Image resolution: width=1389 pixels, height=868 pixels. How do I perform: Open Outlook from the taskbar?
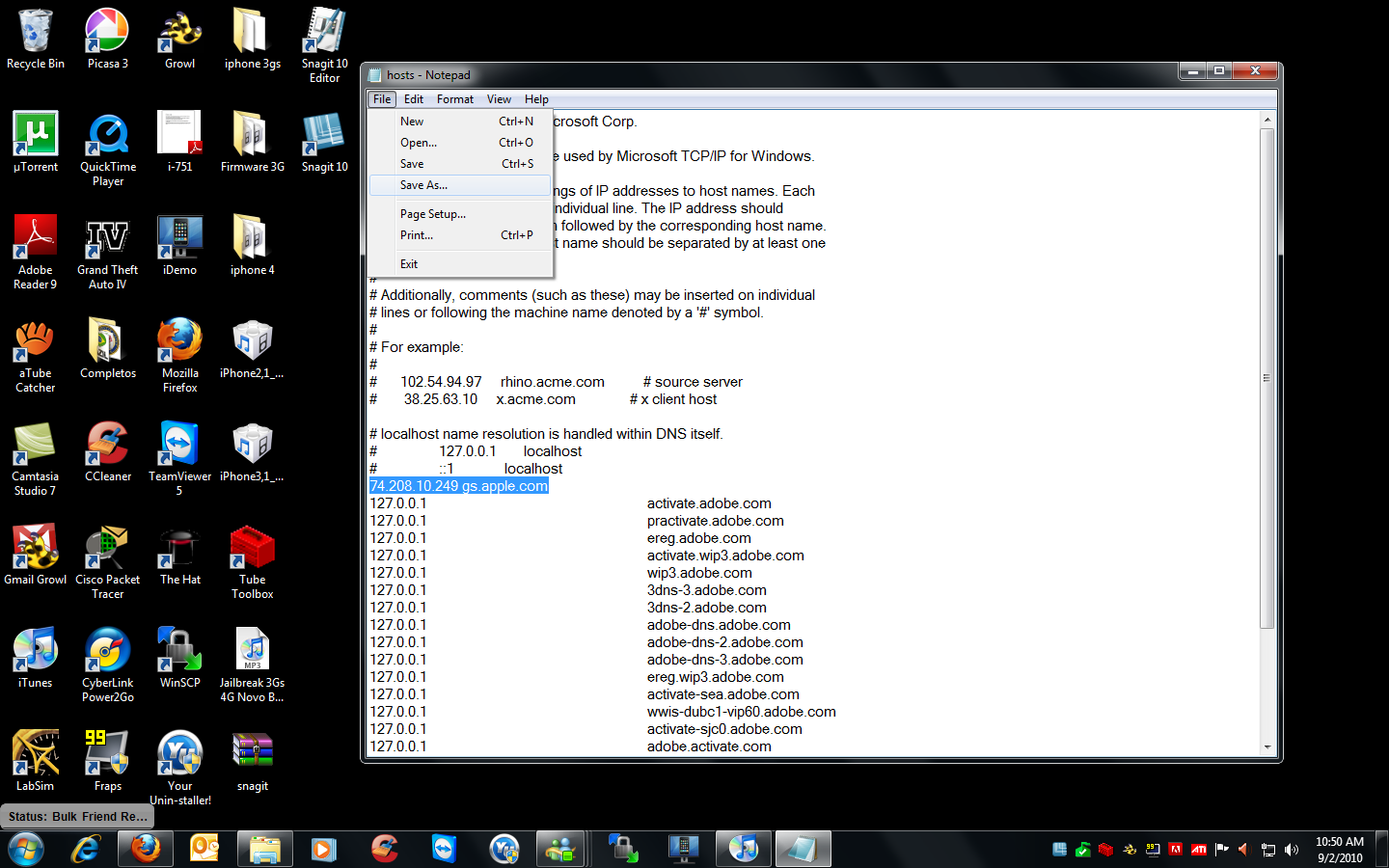(x=204, y=850)
